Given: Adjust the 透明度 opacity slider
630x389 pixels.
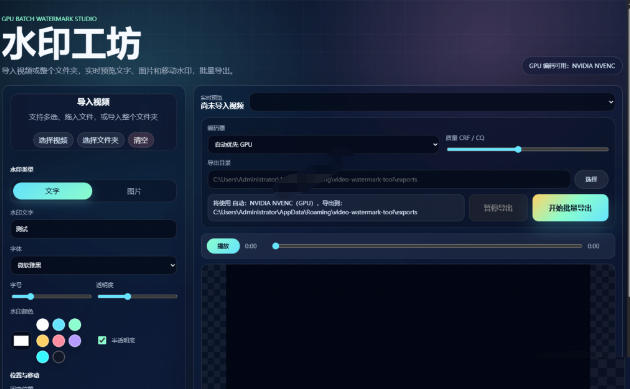Looking at the screenshot, I should (138, 297).
